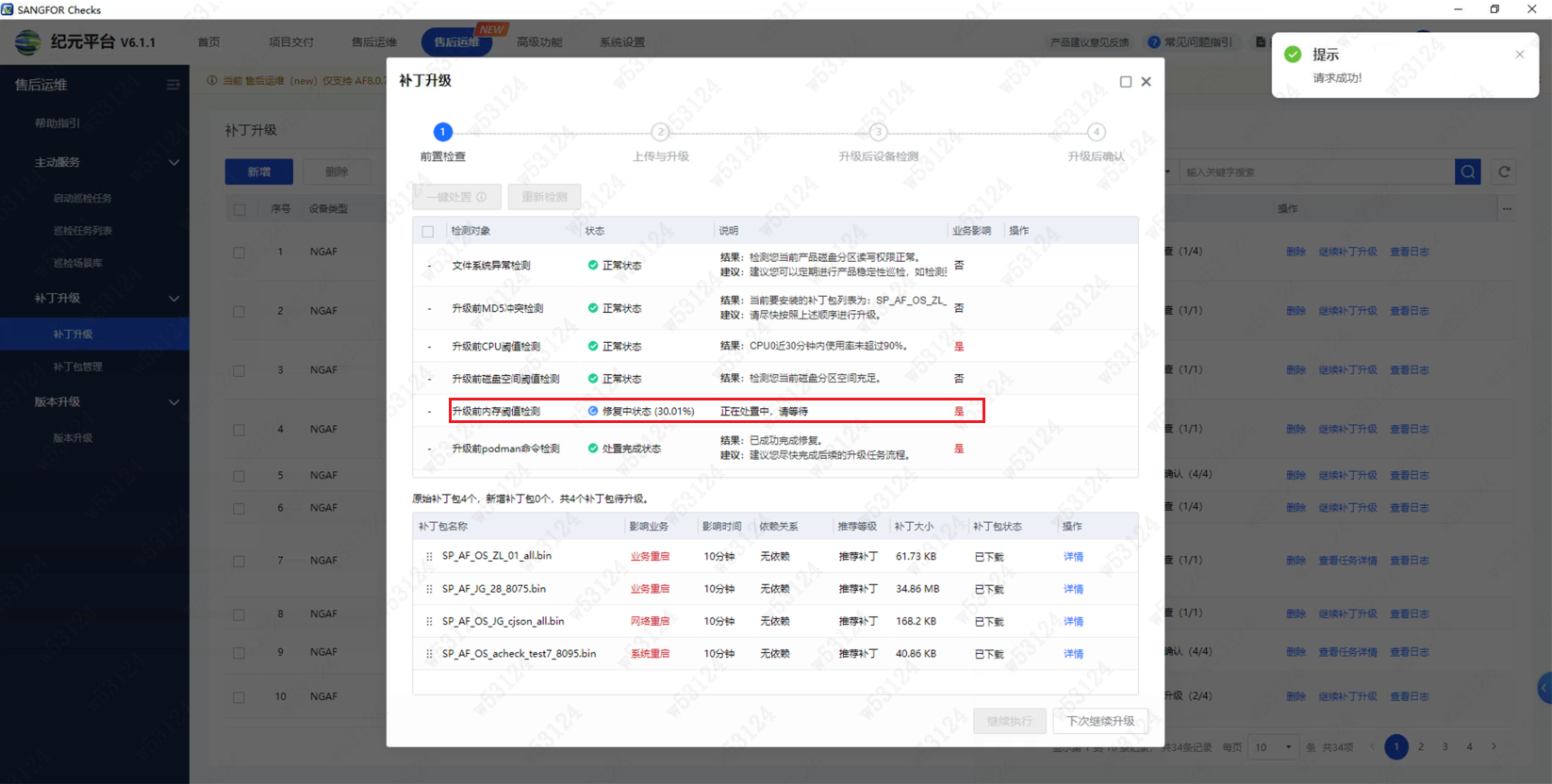This screenshot has width=1552, height=784.
Task: Maximize the 补丁升级 dialog
Action: click(x=1125, y=82)
